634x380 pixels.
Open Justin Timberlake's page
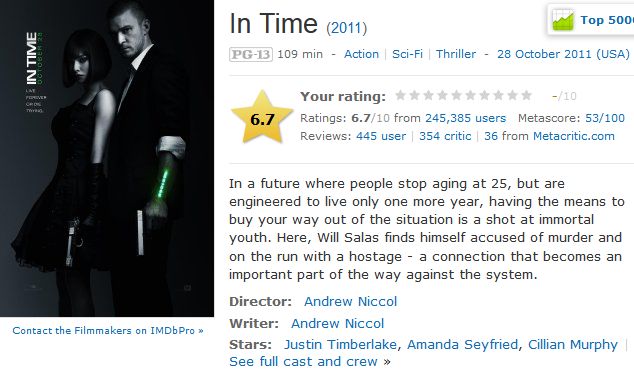click(340, 344)
